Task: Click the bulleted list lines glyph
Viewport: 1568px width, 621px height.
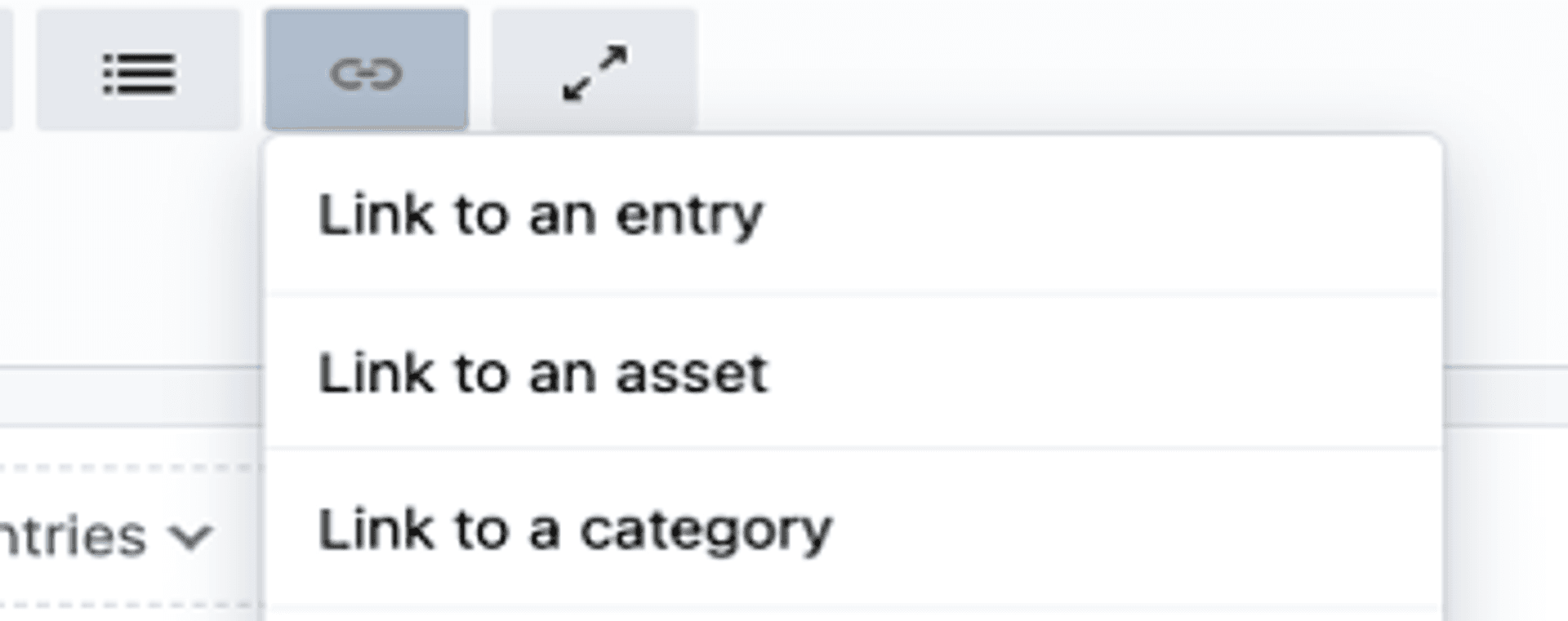Action: 139,74
